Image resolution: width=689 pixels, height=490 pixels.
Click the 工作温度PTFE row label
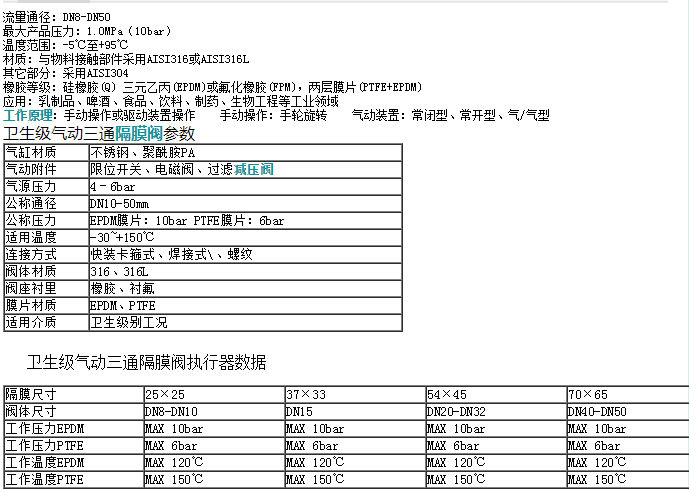click(x=45, y=479)
